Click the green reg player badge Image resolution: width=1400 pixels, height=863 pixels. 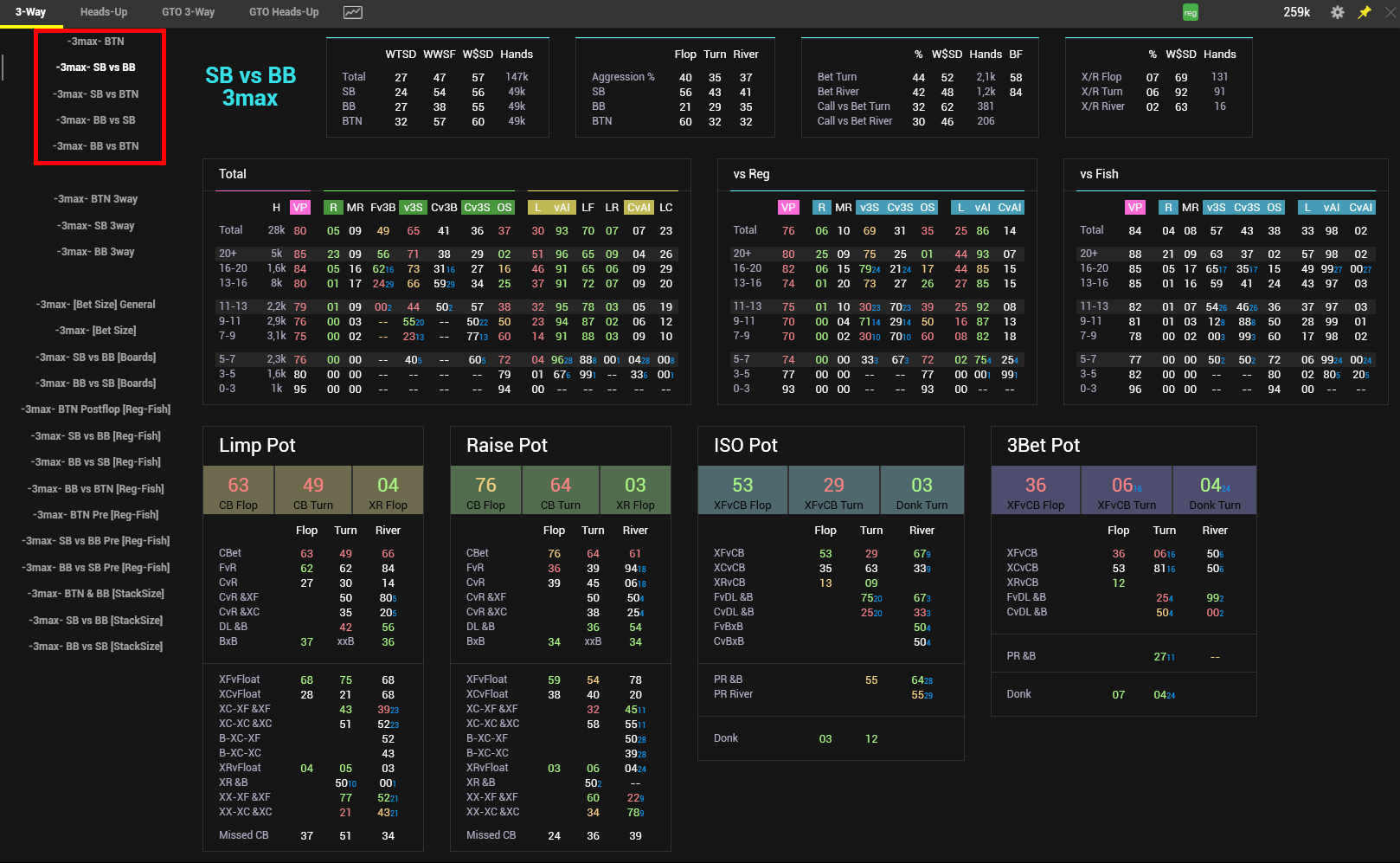point(1191,13)
